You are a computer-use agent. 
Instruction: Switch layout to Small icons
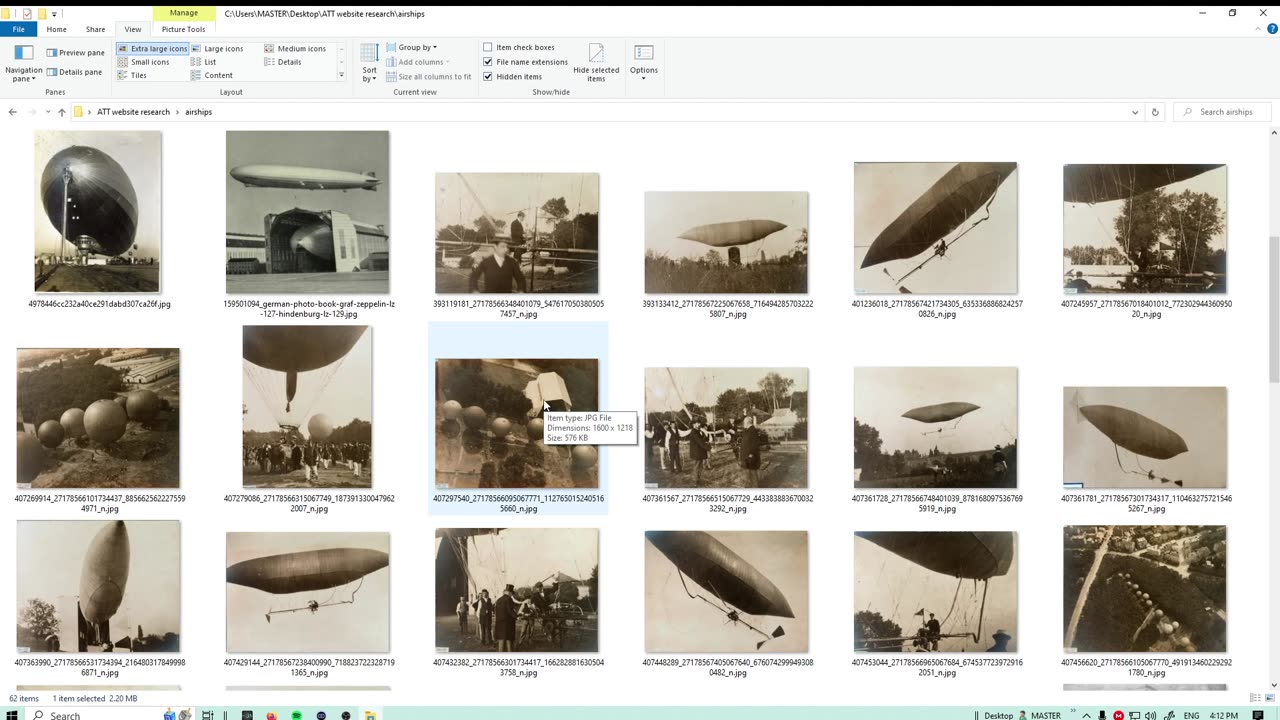click(x=143, y=62)
